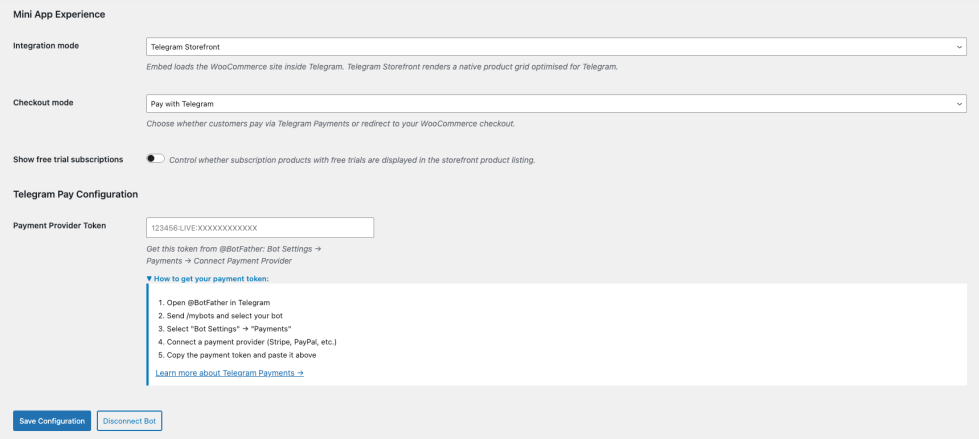Focus the Payment Provider Token field

260,228
